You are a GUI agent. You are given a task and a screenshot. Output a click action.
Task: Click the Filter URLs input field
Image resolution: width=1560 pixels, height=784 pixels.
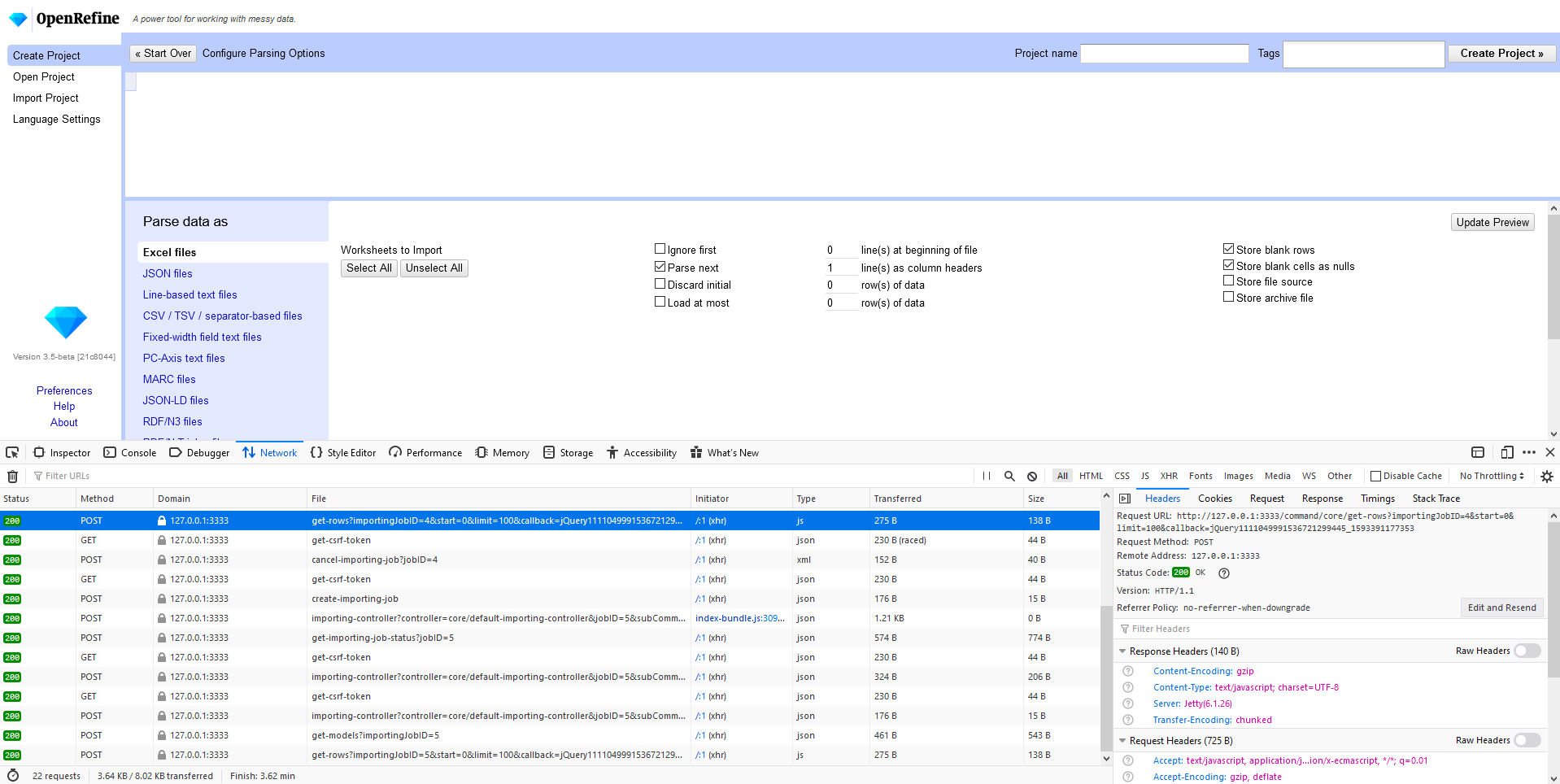500,476
